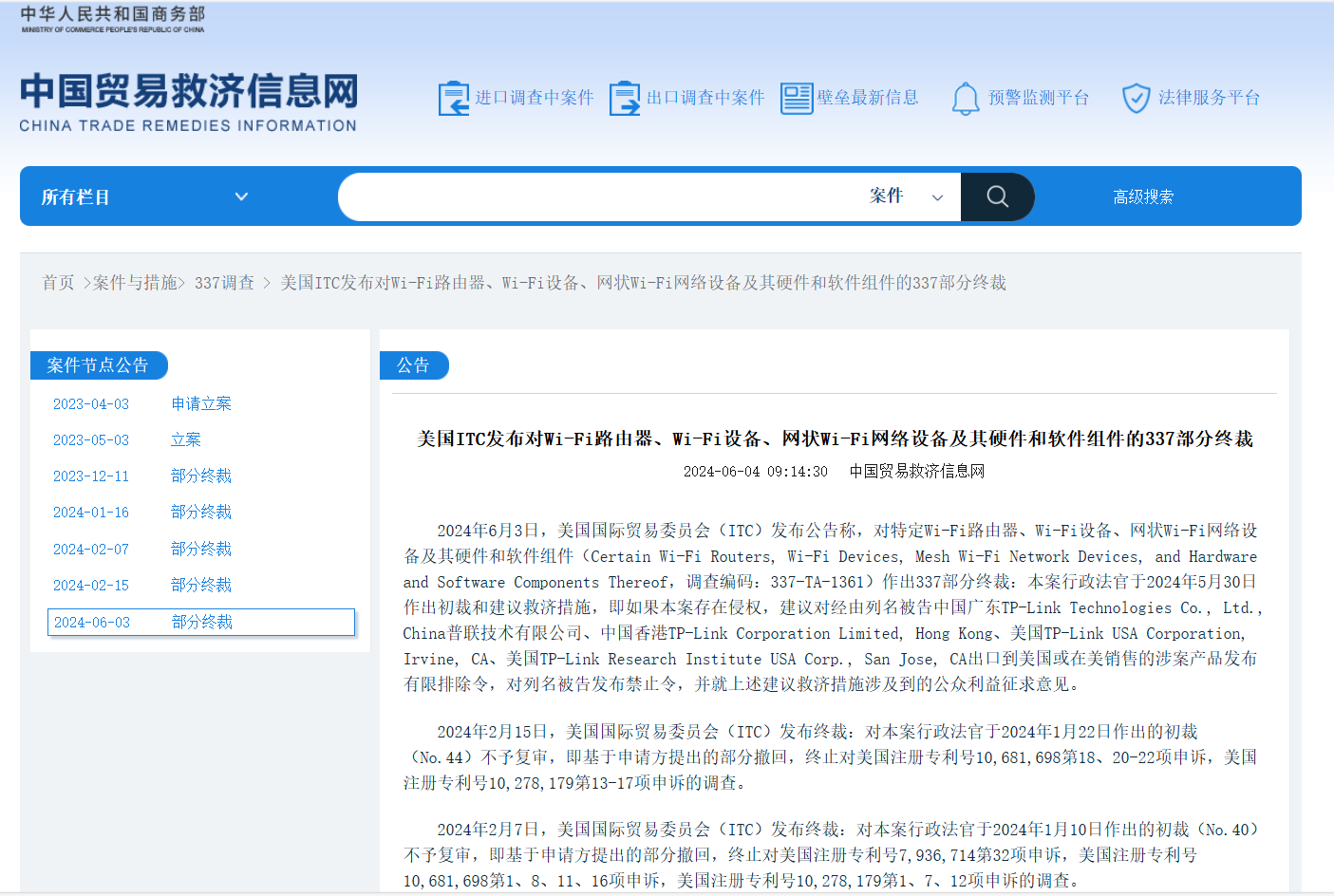Click the search text input field
The width and height of the screenshot is (1334, 896).
pyautogui.click(x=598, y=196)
